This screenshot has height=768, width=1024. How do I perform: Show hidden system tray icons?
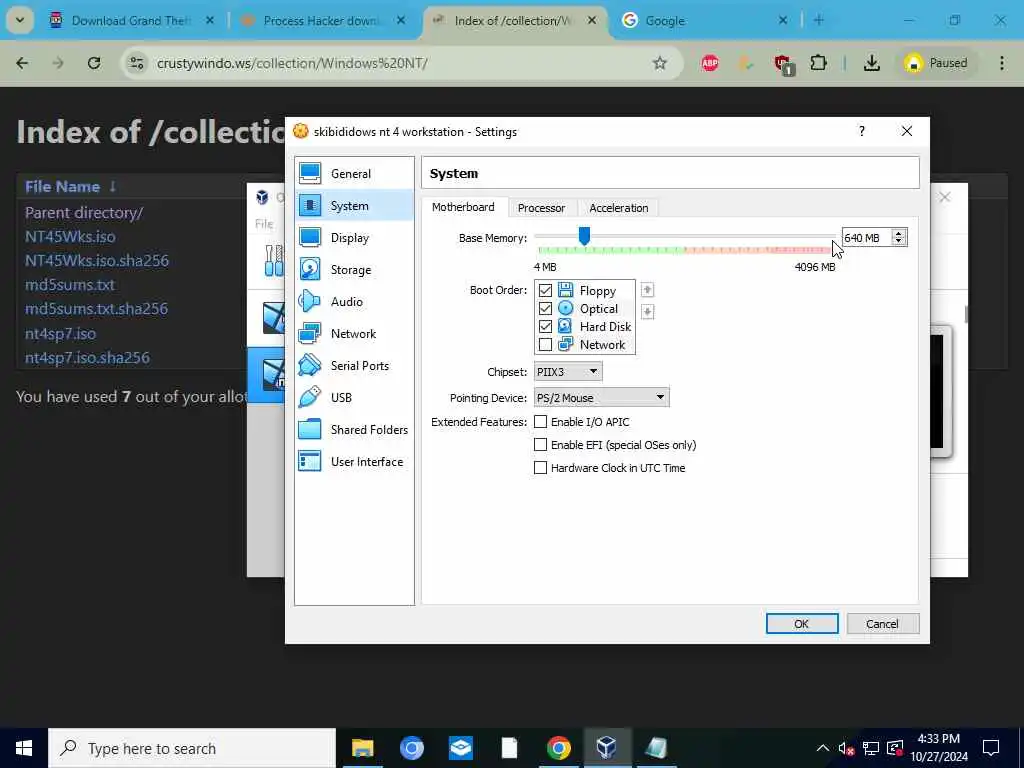[822, 748]
